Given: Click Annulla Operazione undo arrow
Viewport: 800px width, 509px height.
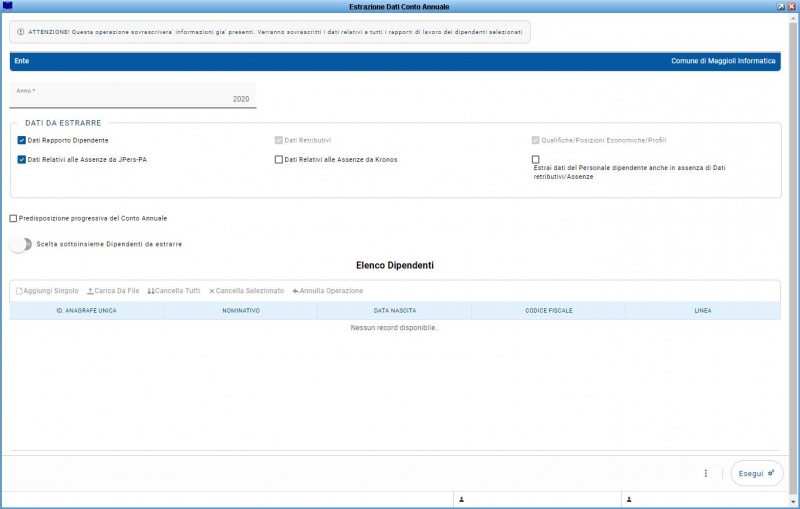Looking at the screenshot, I should [x=296, y=291].
